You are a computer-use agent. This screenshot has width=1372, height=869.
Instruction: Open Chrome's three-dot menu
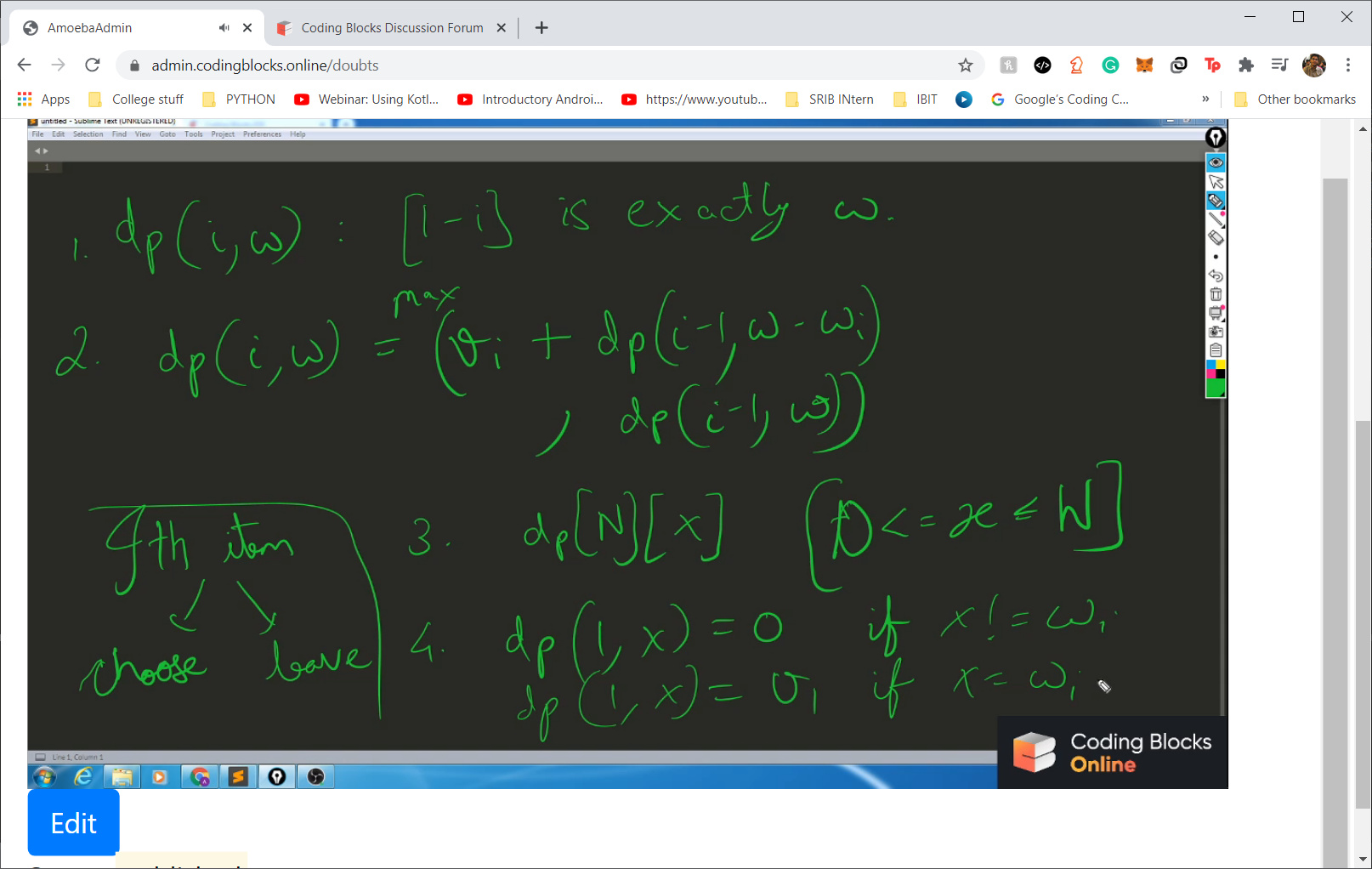1348,65
